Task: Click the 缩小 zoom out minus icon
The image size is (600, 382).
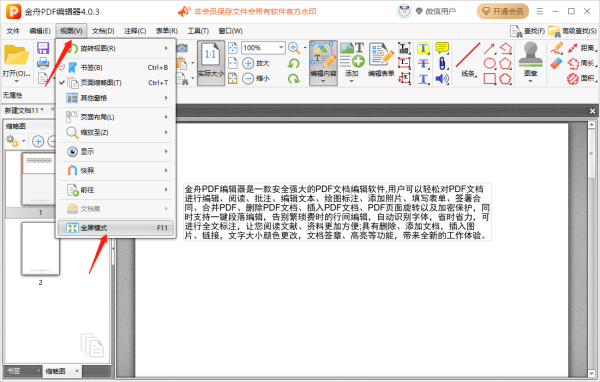Action: (248, 78)
